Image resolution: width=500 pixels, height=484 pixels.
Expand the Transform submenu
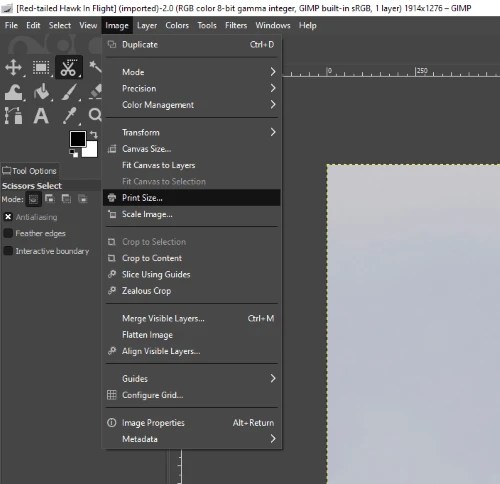[x=191, y=132]
